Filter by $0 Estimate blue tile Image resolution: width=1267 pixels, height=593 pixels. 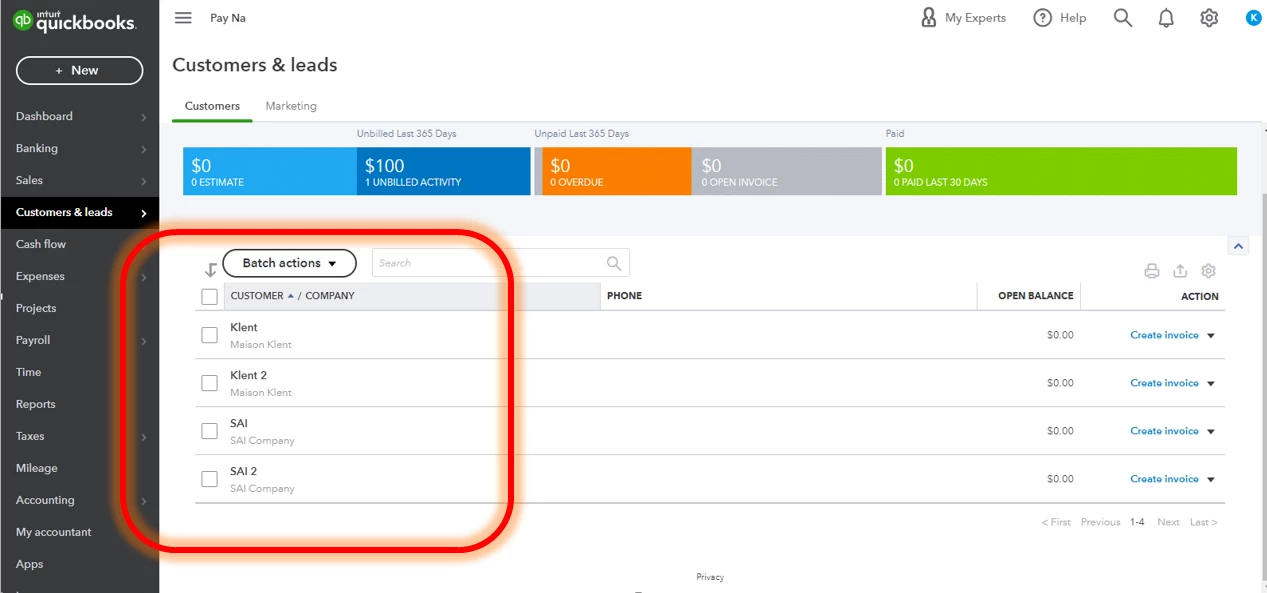click(x=270, y=171)
